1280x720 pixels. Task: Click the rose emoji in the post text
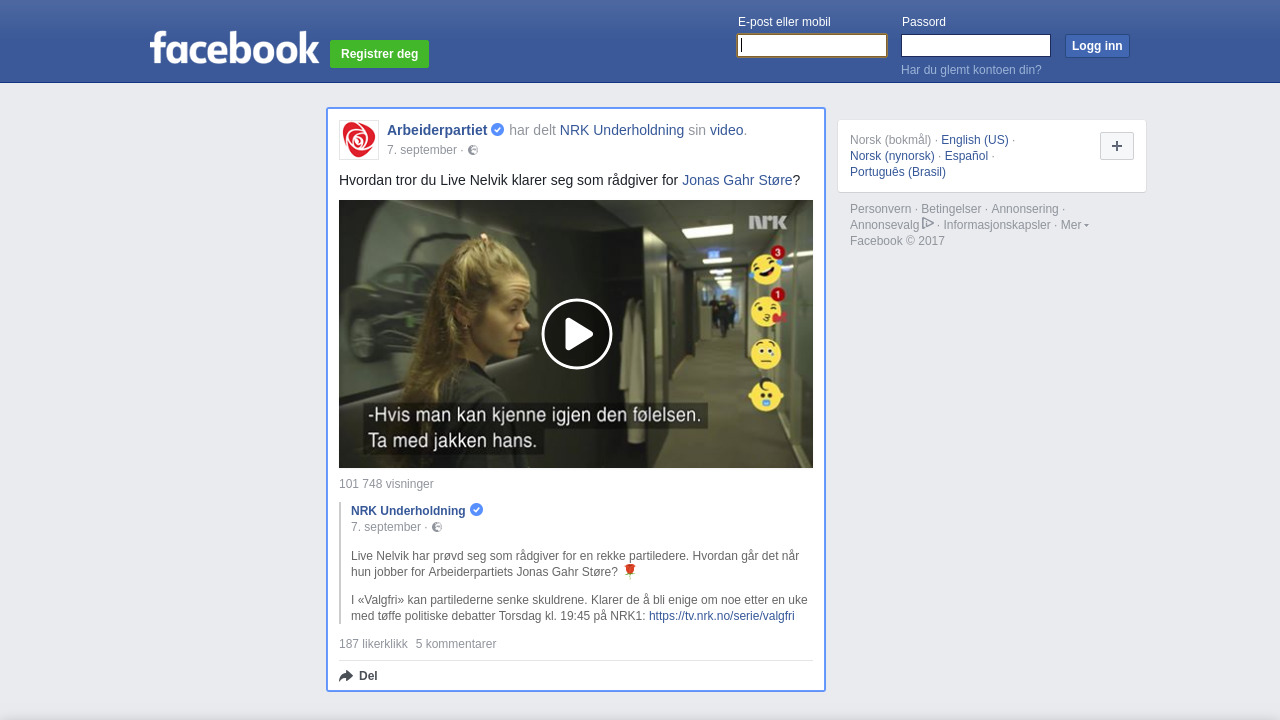[629, 571]
